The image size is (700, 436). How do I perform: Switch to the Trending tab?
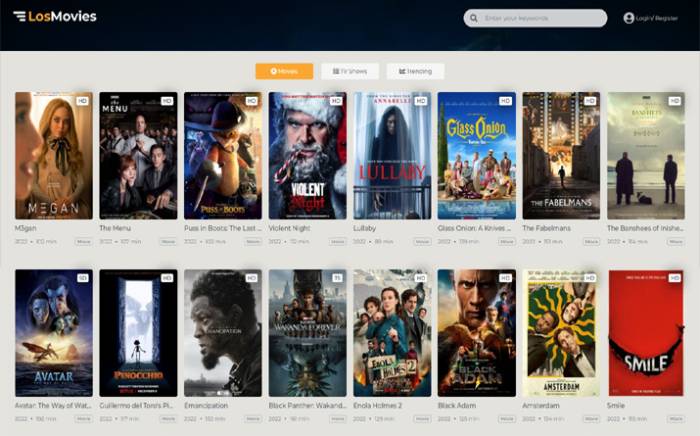(x=415, y=71)
